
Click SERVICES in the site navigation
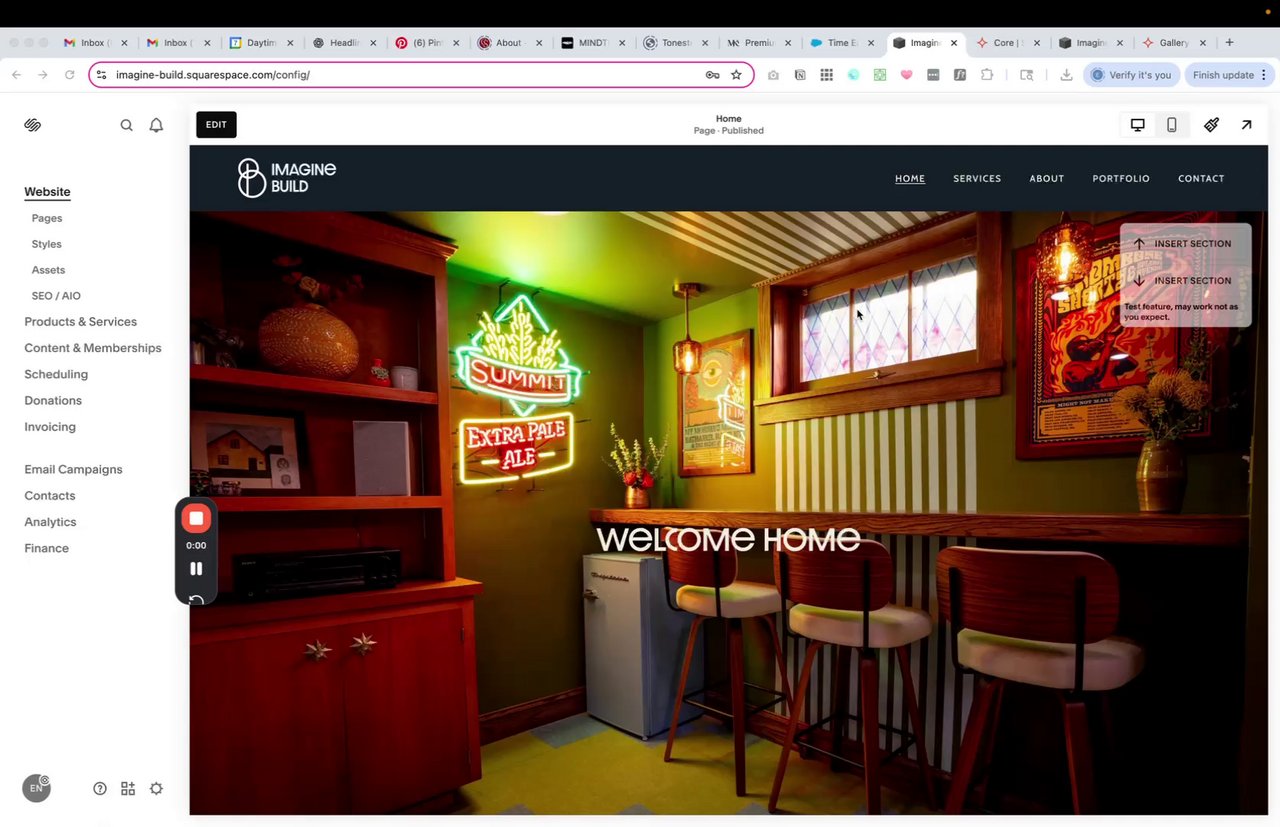tap(977, 179)
